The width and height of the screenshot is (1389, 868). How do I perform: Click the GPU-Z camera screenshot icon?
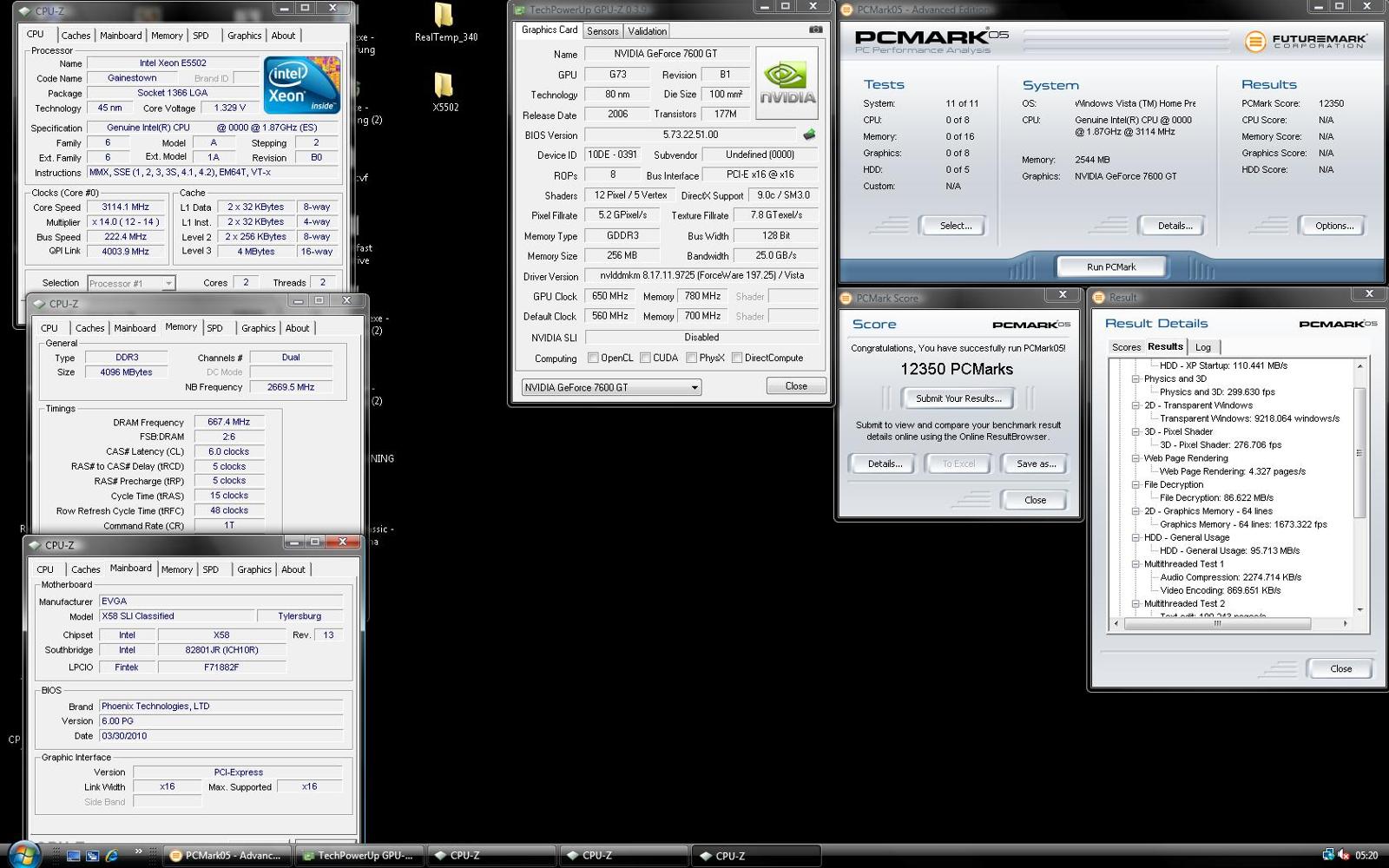point(815,30)
